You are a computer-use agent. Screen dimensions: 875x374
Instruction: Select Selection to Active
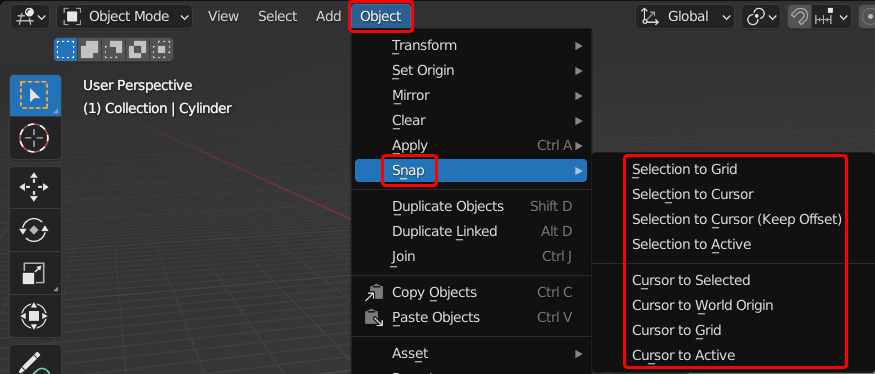[x=691, y=244]
